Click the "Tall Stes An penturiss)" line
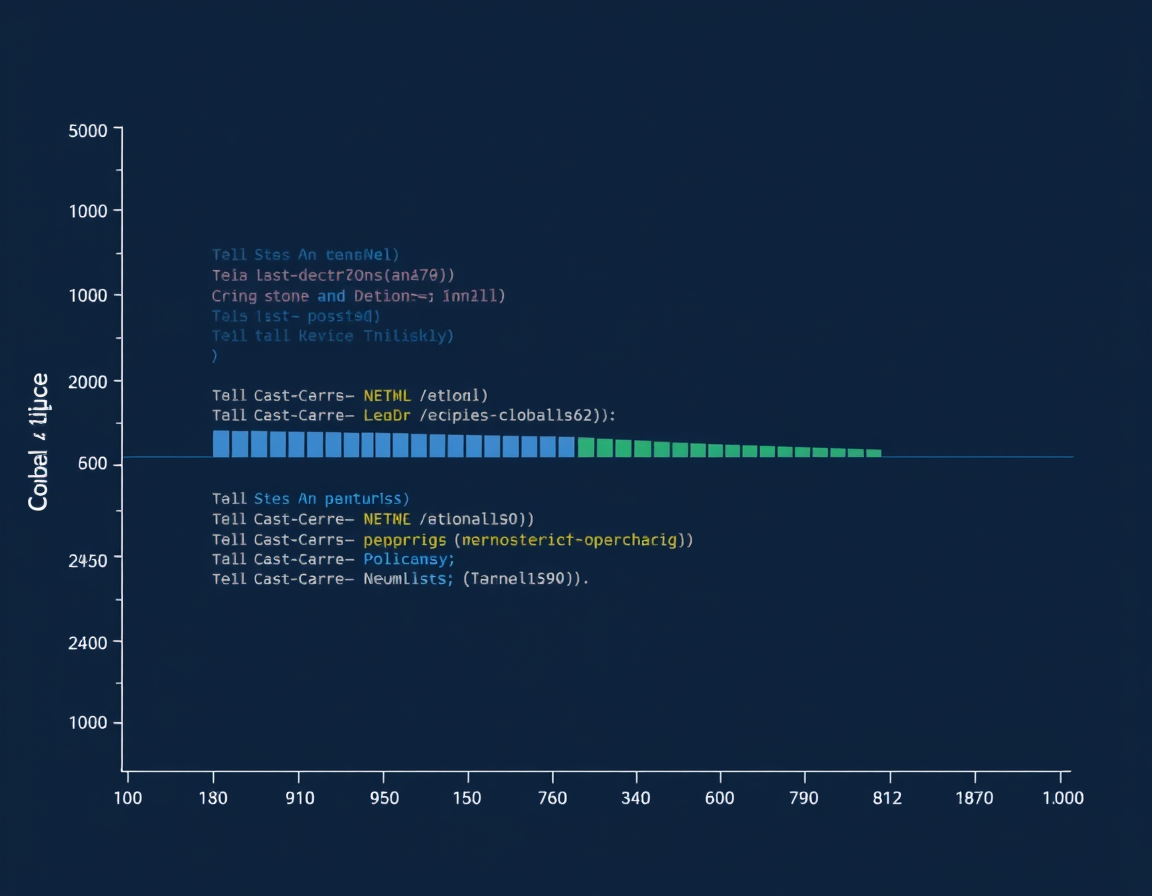 click(x=311, y=499)
